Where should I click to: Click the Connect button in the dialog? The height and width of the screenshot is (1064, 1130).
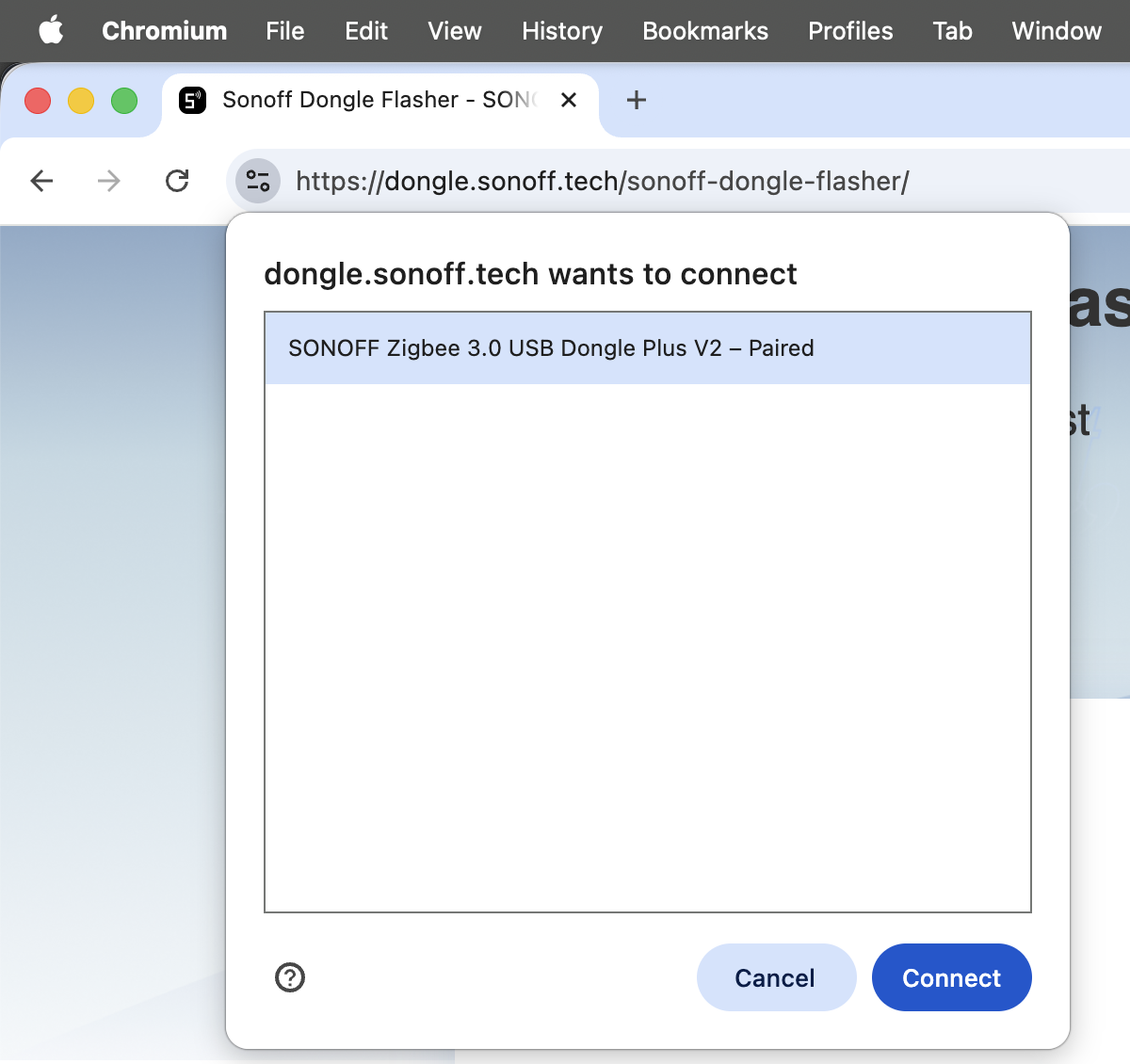coord(951,977)
